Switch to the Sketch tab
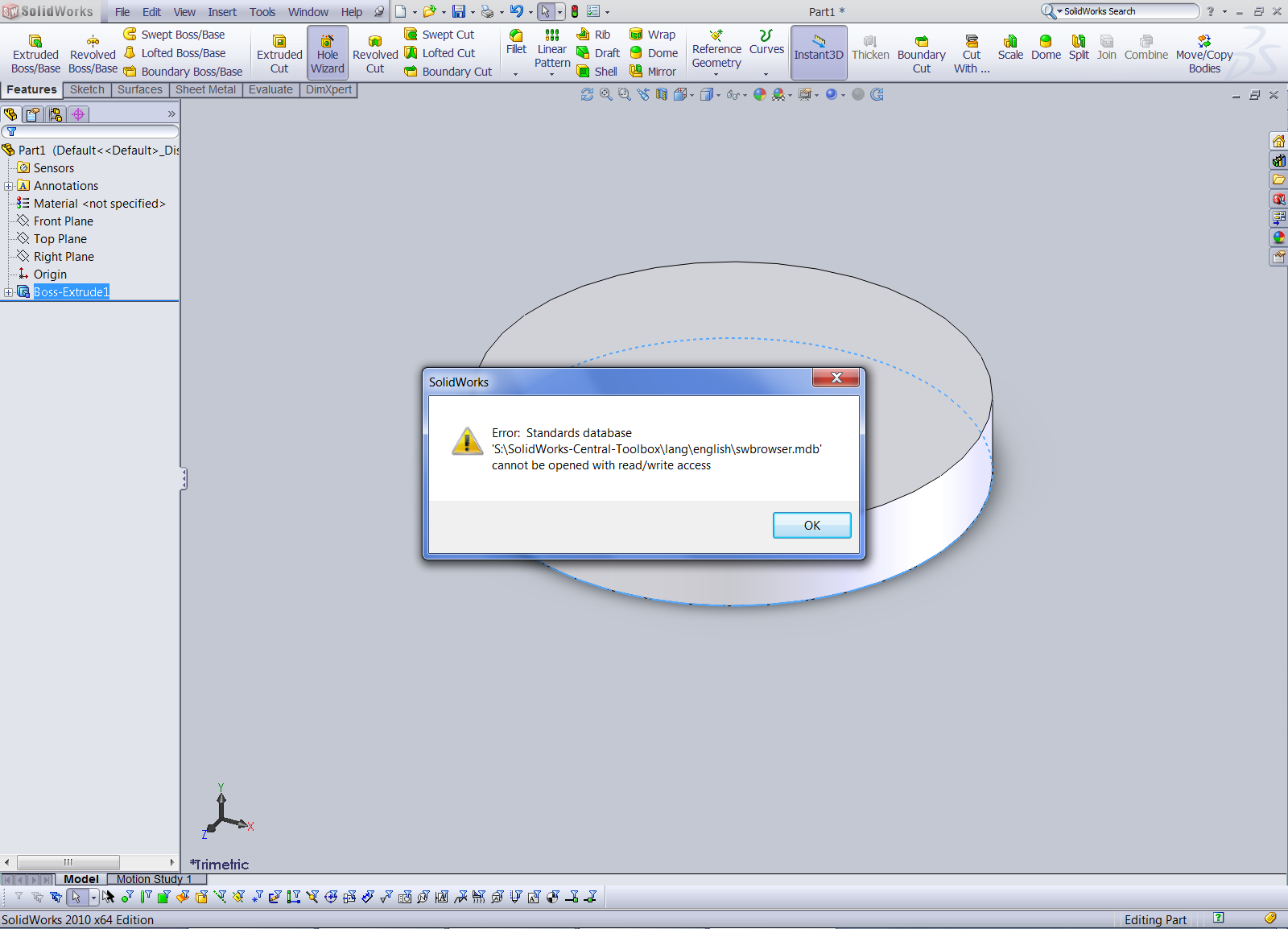1288x929 pixels. click(87, 89)
